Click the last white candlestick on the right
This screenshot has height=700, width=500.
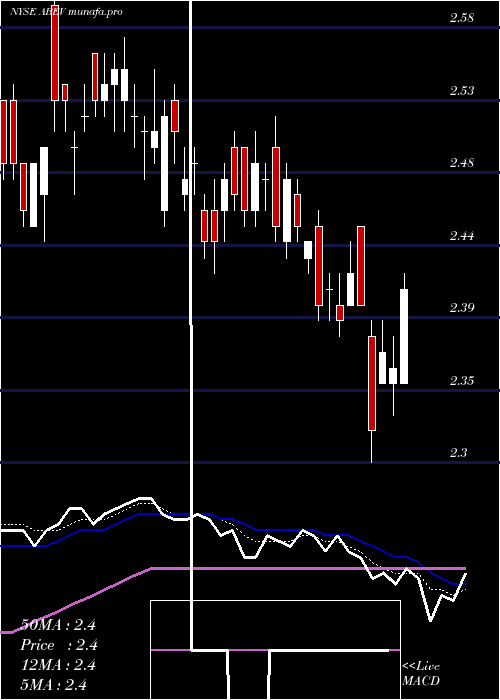point(404,336)
